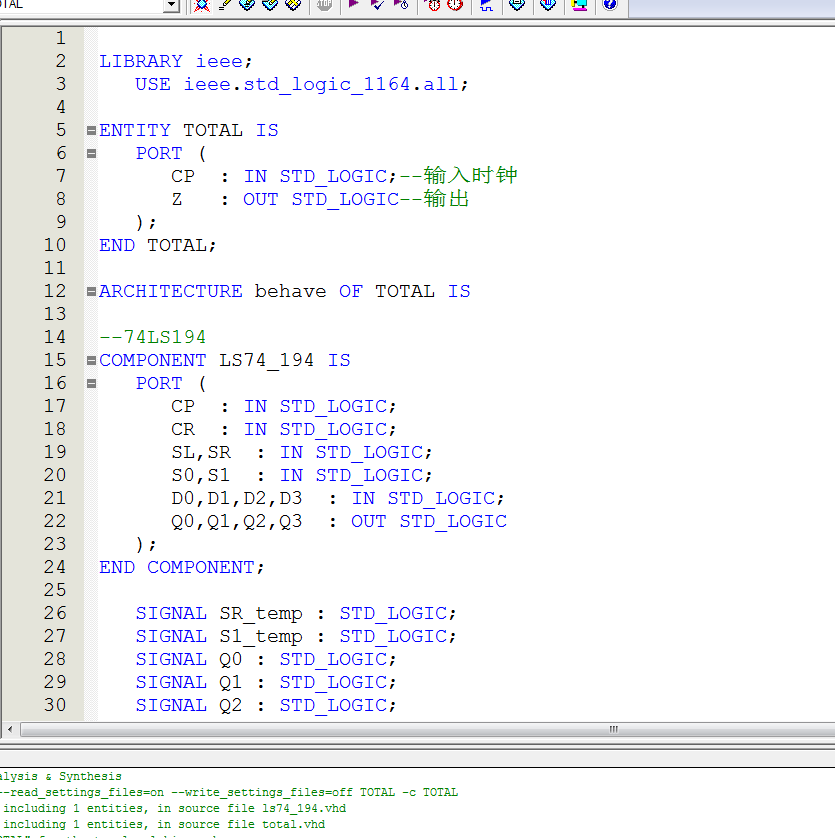Click the '--输入时钟' comment on line 7

pos(459,176)
